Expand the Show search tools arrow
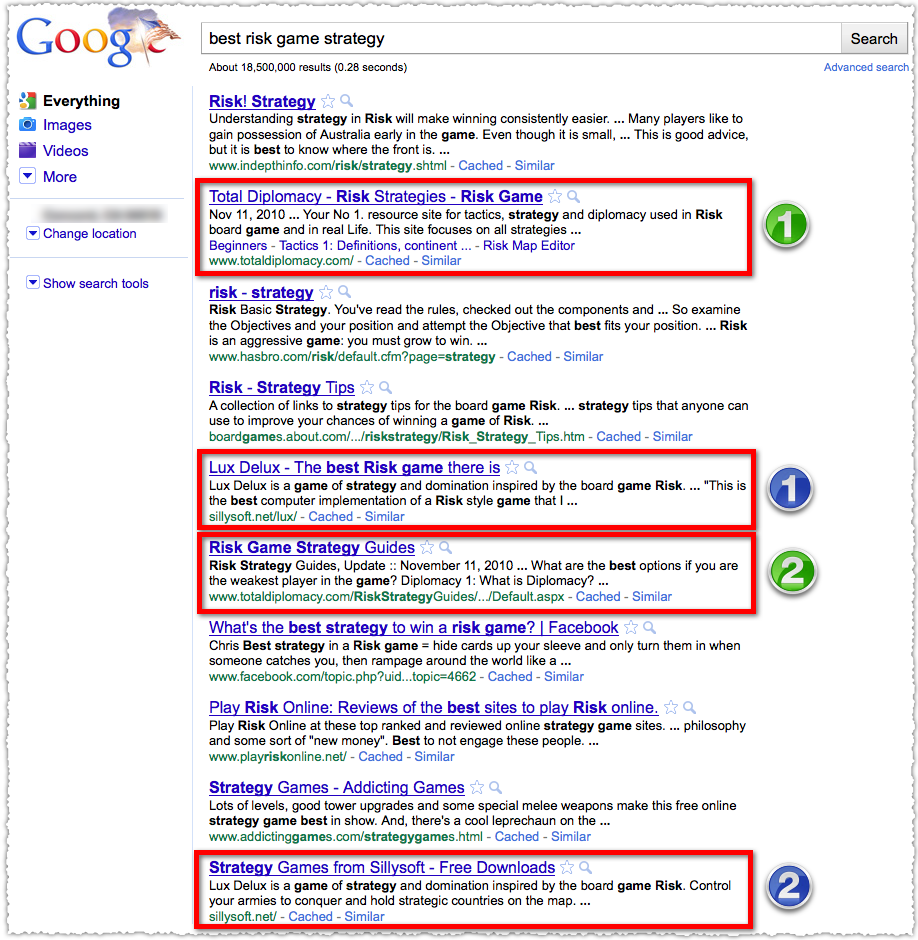 coord(33,282)
